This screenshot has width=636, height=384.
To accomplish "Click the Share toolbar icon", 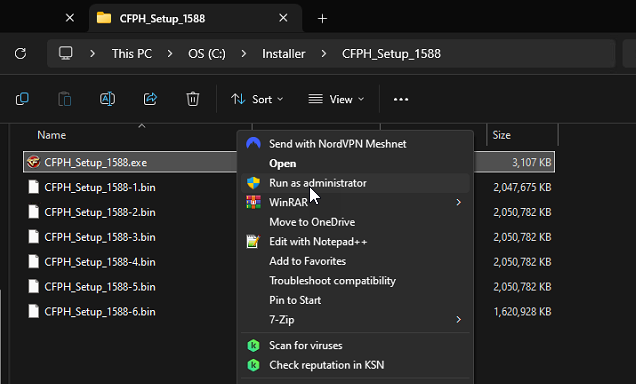I will (x=150, y=99).
